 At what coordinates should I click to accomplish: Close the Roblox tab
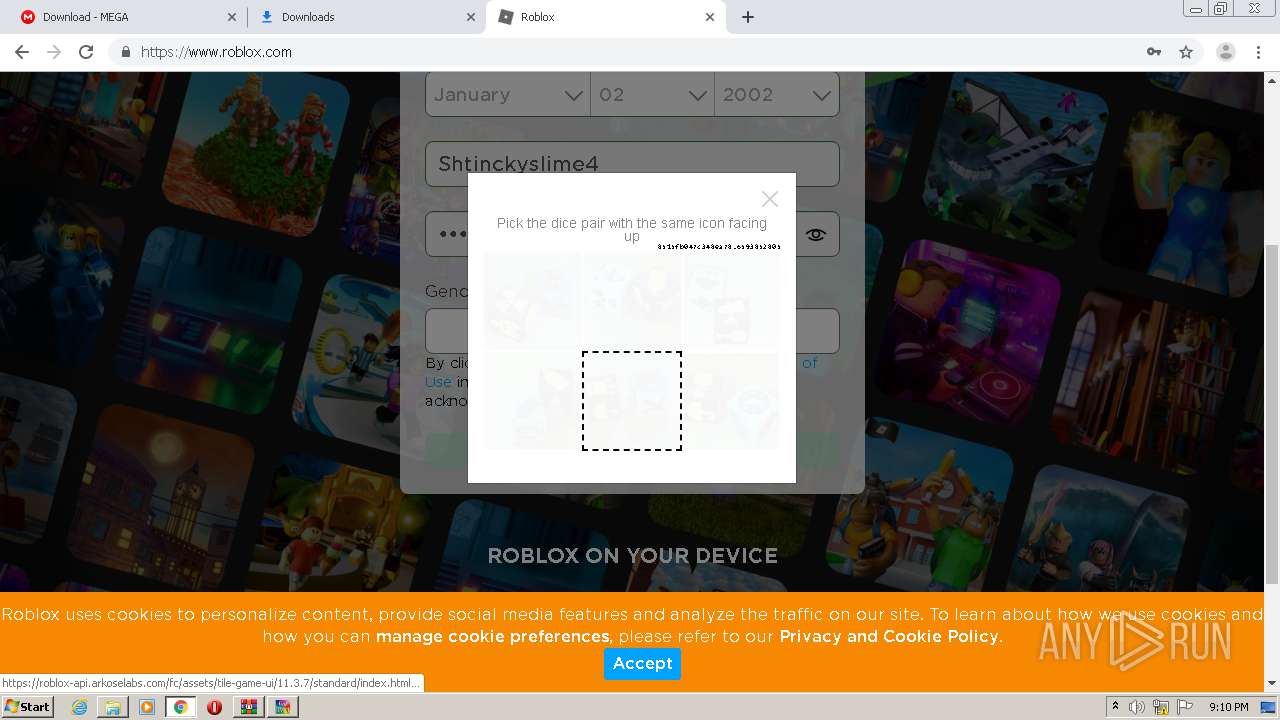coord(710,17)
